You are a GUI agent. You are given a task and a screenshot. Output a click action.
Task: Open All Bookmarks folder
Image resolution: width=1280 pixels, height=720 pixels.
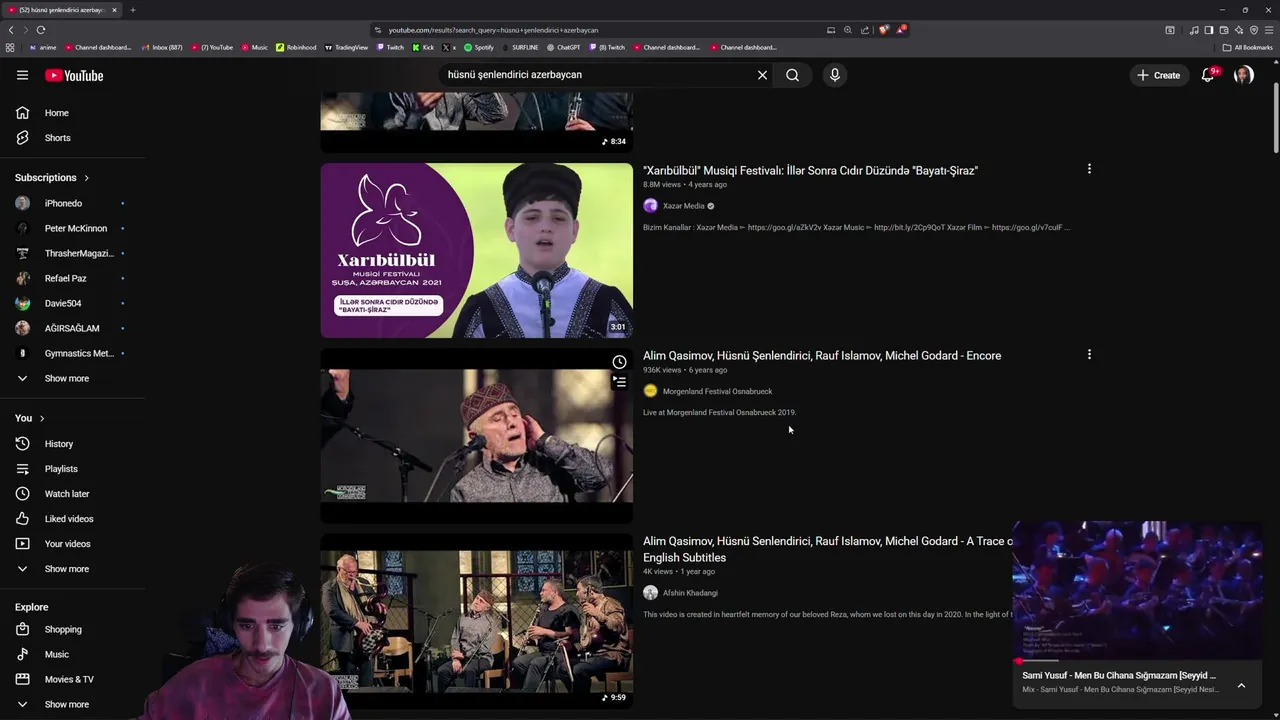tap(1248, 47)
